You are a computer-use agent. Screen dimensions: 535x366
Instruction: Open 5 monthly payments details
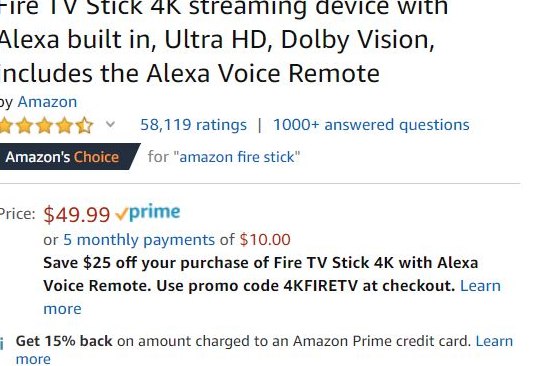click(x=139, y=240)
